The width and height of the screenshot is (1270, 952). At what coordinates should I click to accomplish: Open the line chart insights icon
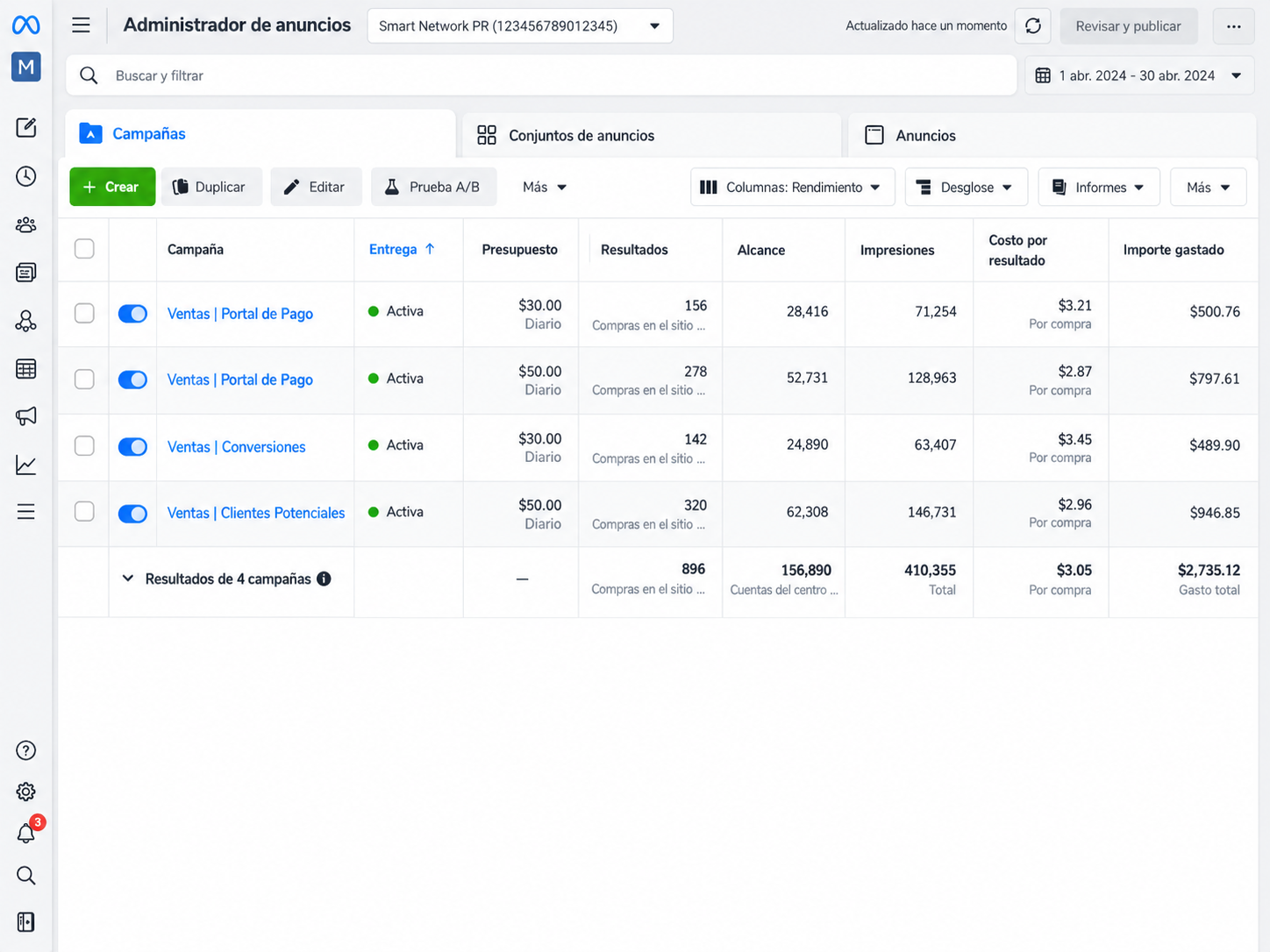coord(26,465)
